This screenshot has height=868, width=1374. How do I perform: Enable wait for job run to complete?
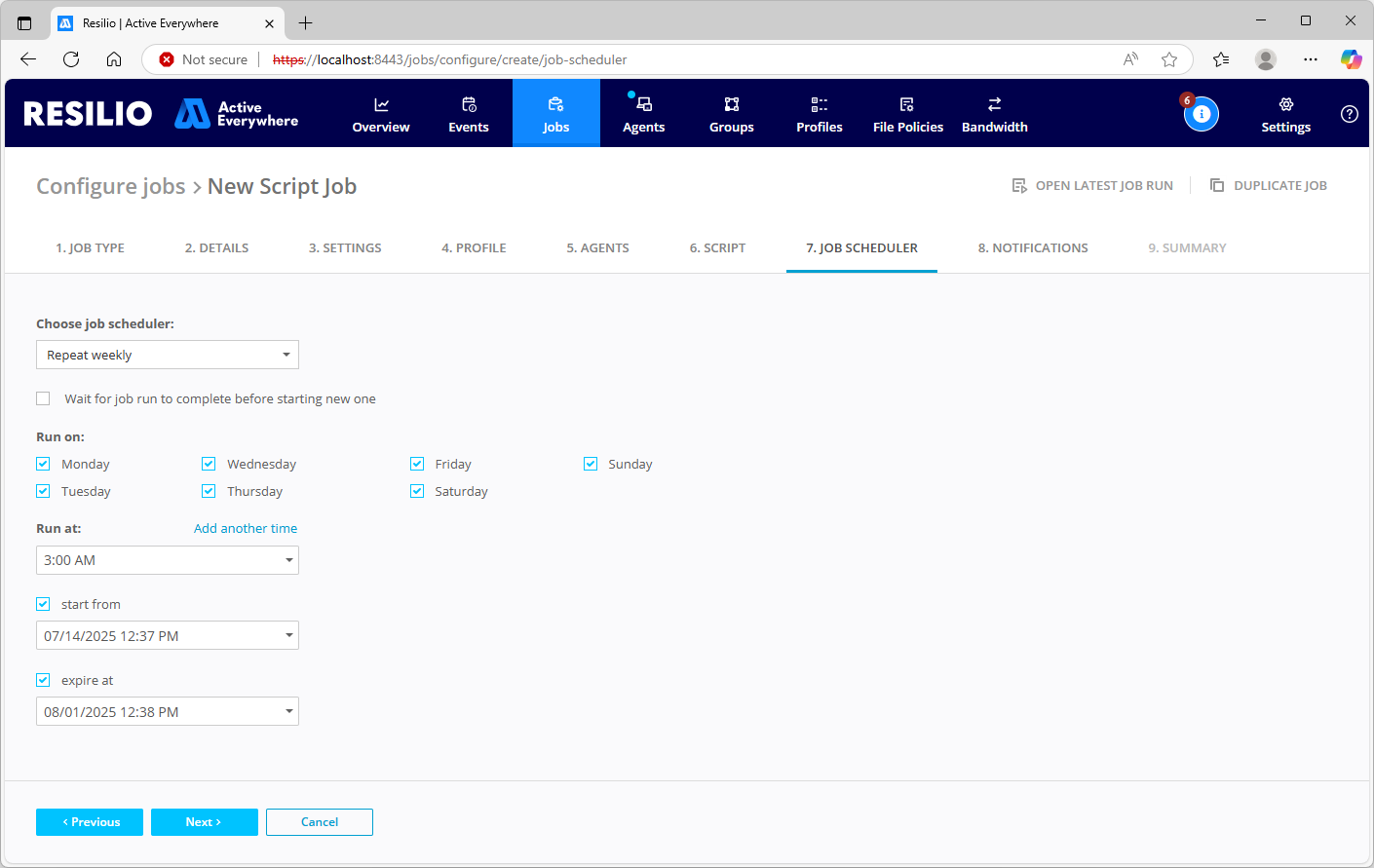click(x=43, y=398)
